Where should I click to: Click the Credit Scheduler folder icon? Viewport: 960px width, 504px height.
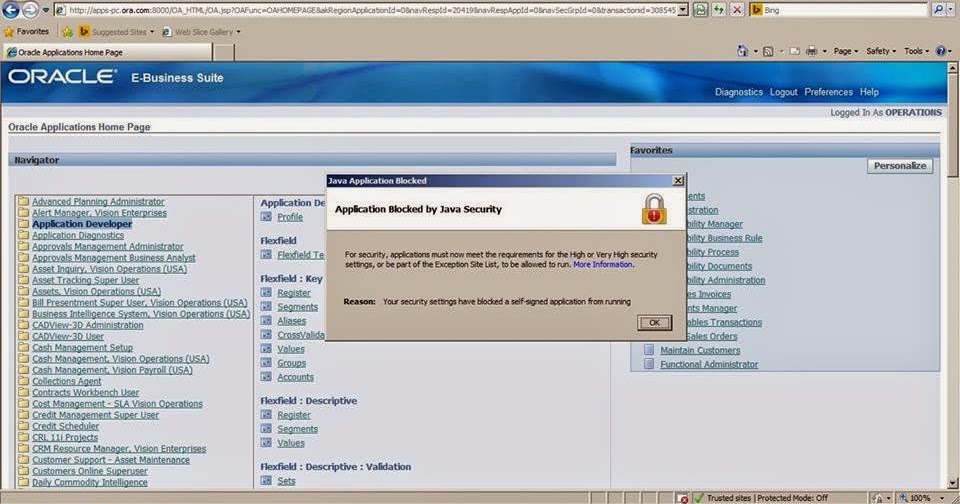coord(24,426)
